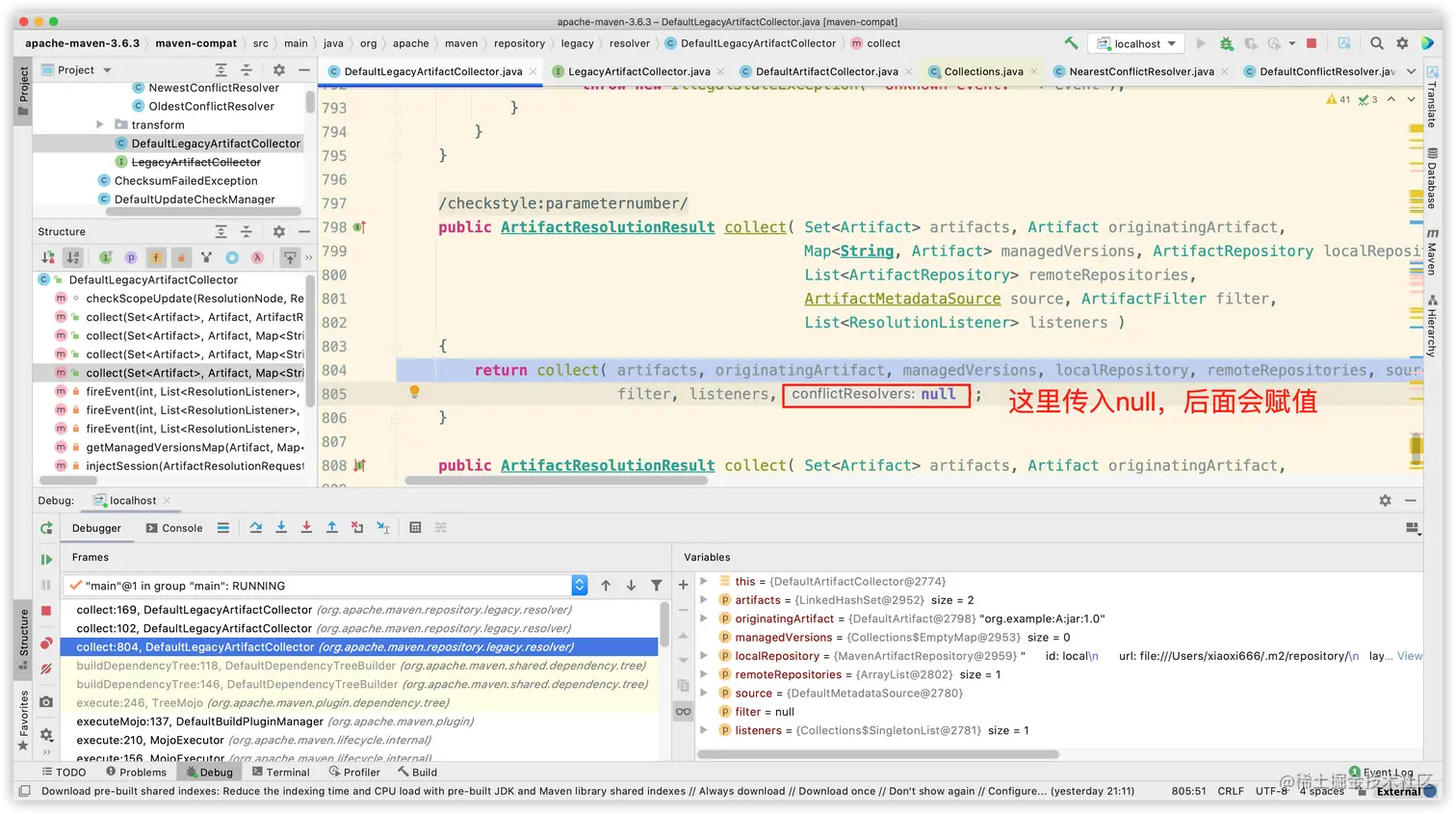Click the 41 warnings inspection indicator
The height and width of the screenshot is (814, 1456).
pyautogui.click(x=1338, y=99)
